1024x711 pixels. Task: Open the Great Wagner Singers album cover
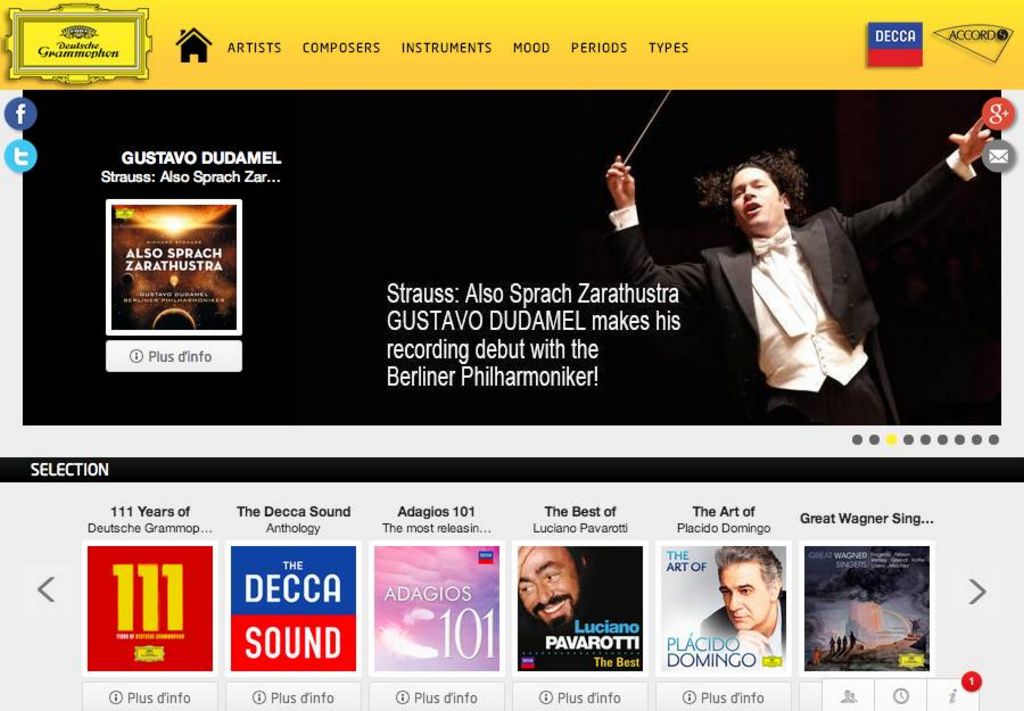click(867, 608)
